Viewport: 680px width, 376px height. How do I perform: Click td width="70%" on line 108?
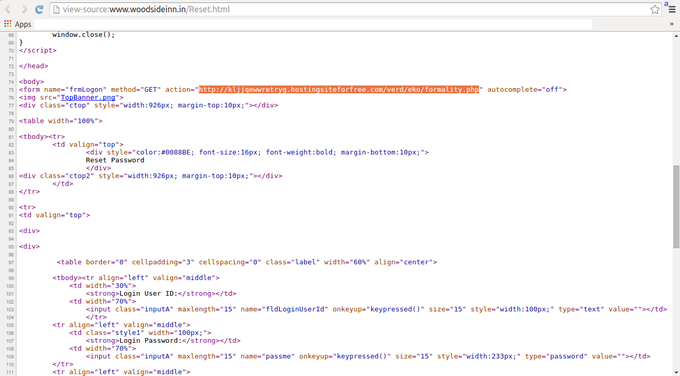102,348
